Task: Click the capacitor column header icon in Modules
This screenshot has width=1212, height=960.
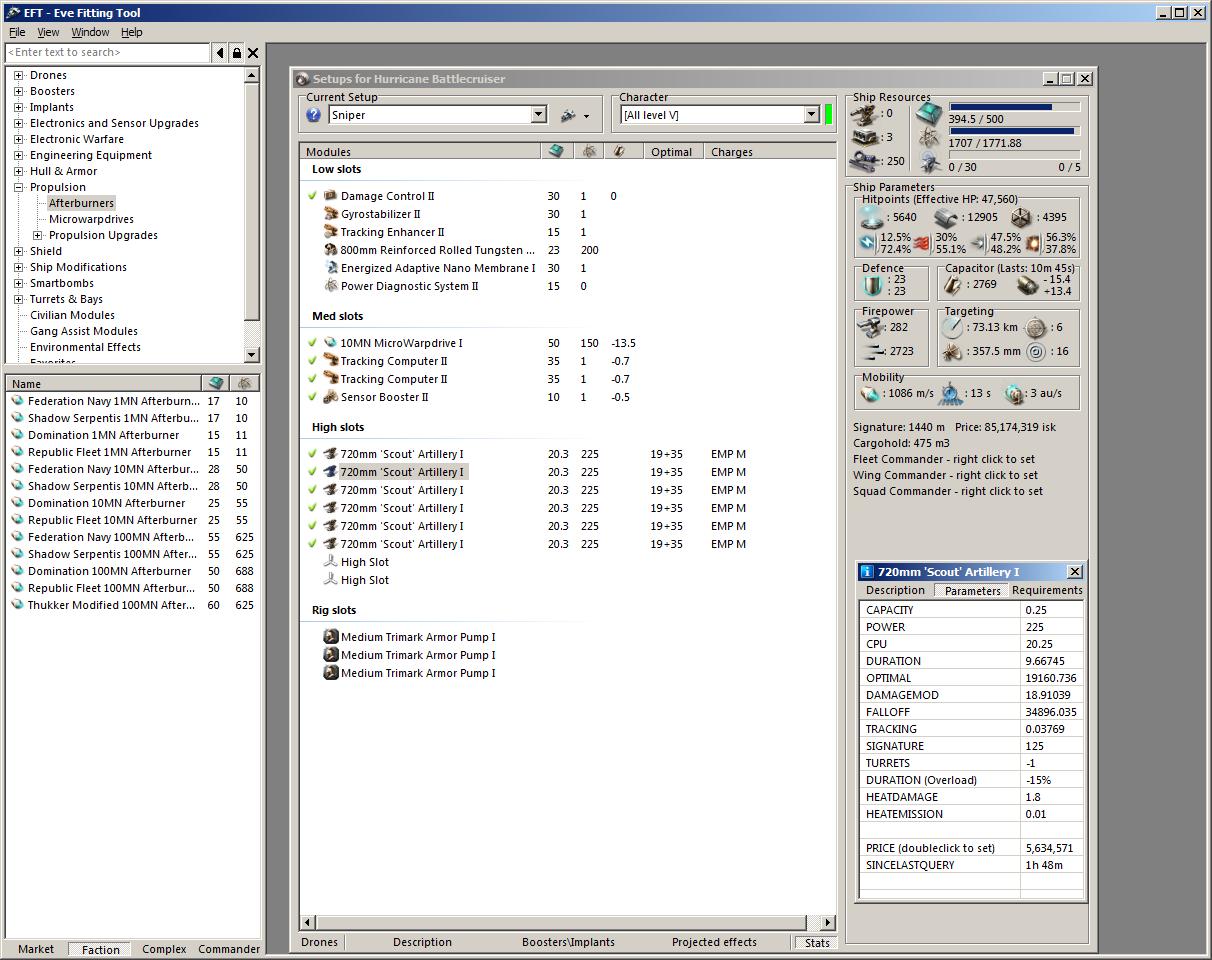Action: coord(620,152)
